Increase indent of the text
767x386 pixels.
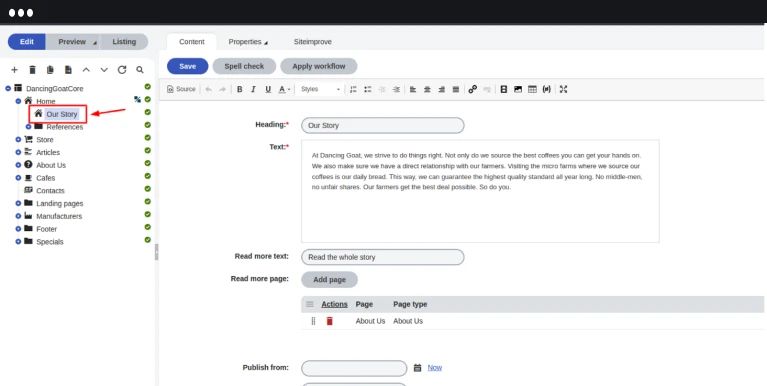pyautogui.click(x=396, y=89)
